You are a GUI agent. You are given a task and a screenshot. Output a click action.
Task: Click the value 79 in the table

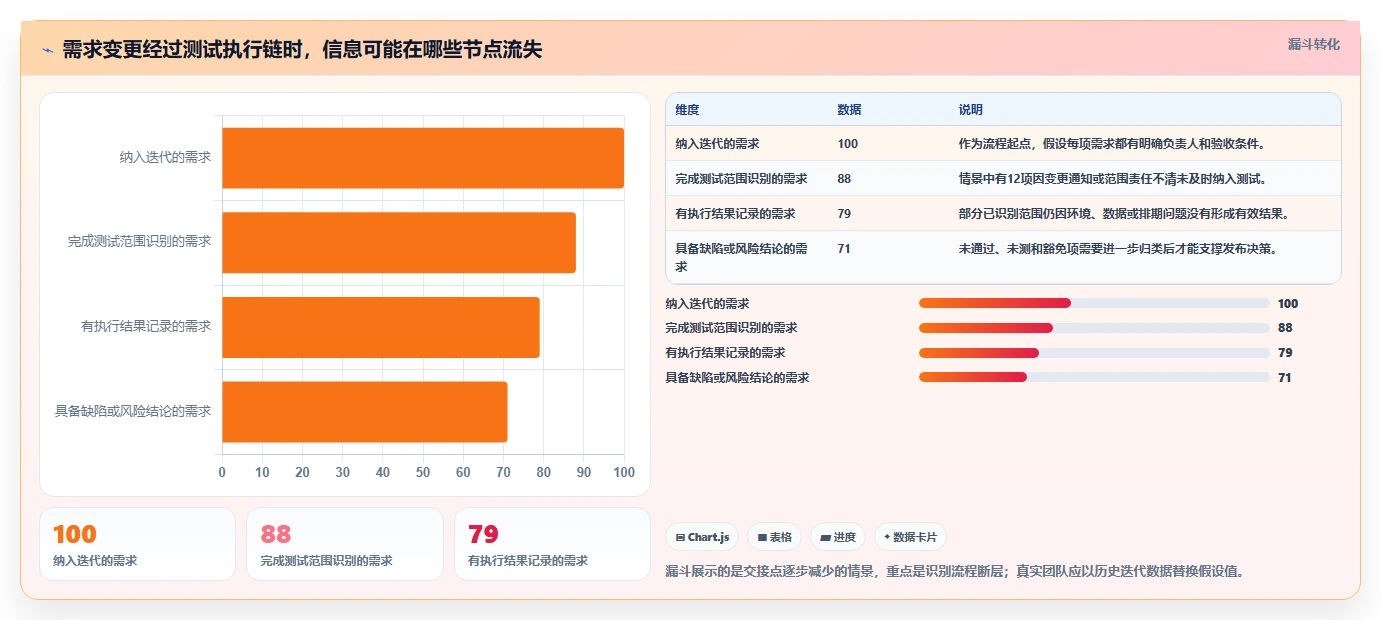click(844, 214)
